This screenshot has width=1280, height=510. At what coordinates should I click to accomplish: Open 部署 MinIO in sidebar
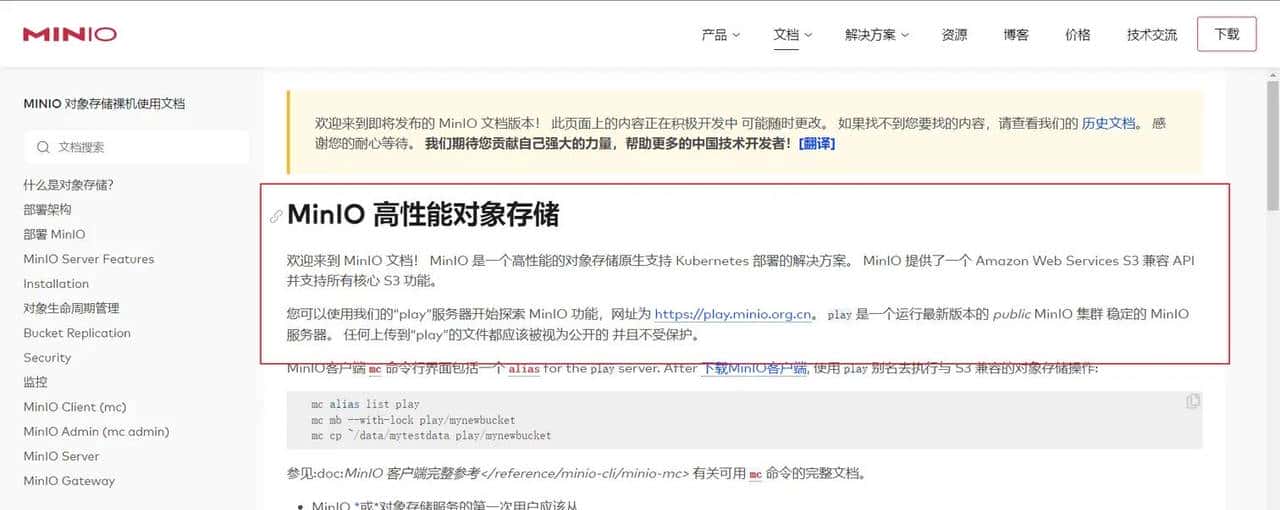coord(55,234)
